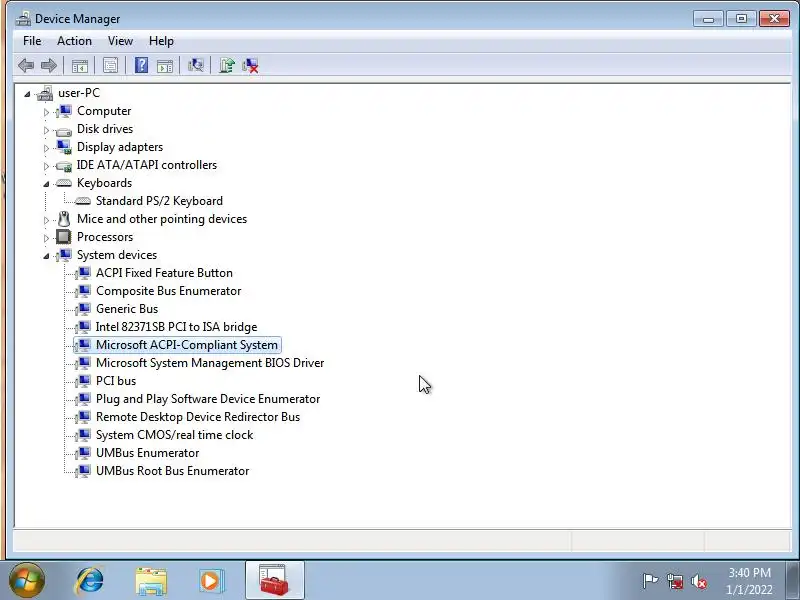Click the Show desktop strip
800x600 pixels.
tap(793, 580)
